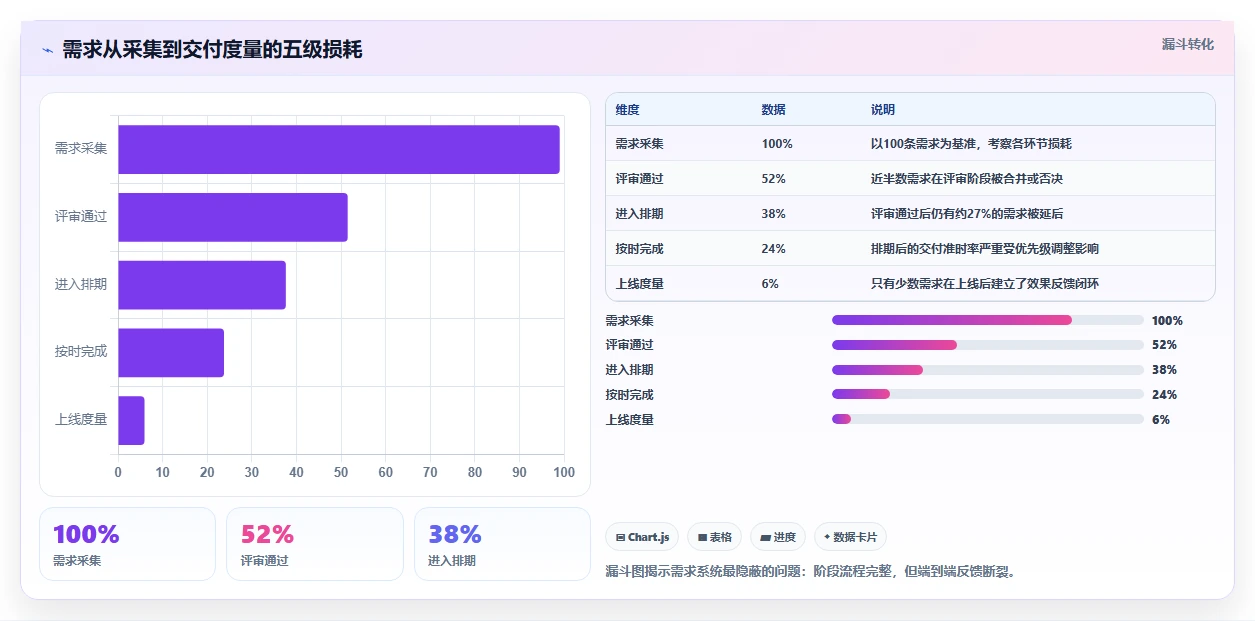Click the 漏斗转化 tag in header
Viewport: 1255px width, 621px height.
[x=1188, y=44]
